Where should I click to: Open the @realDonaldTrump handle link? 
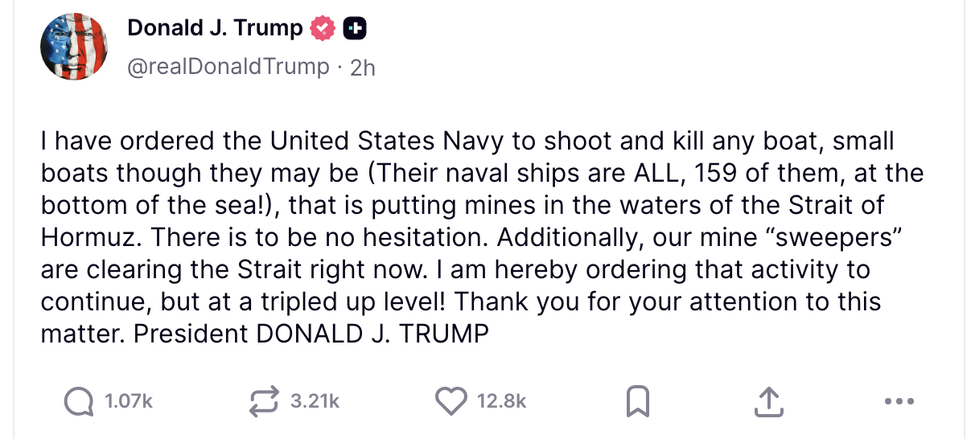228,67
